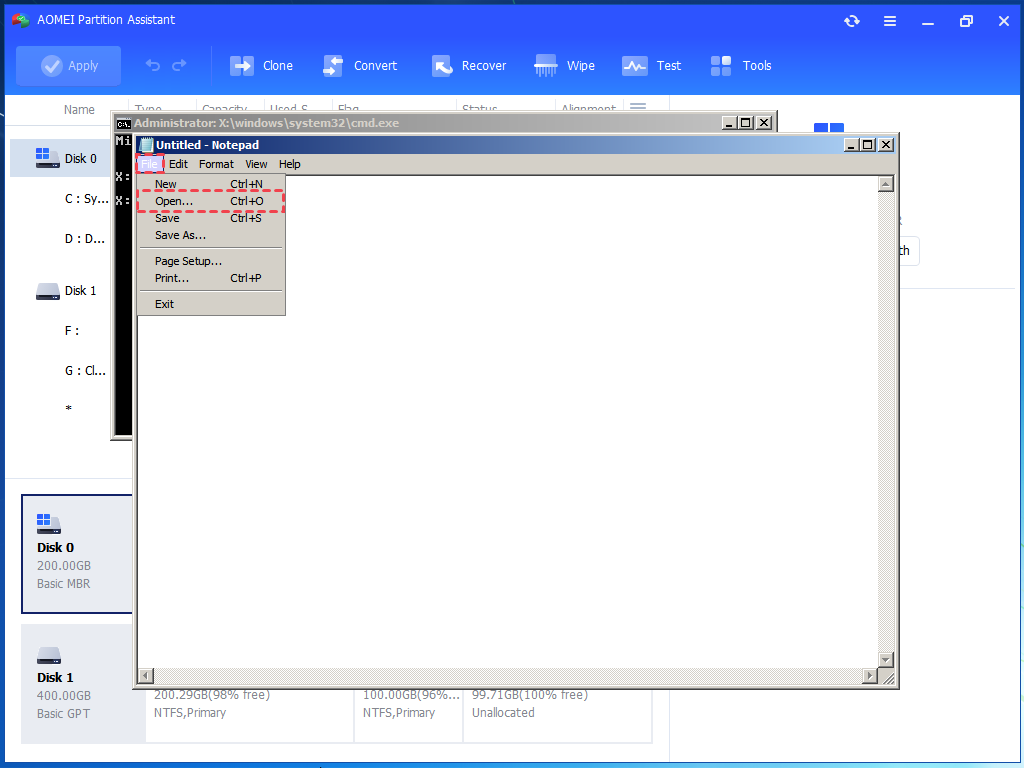The height and width of the screenshot is (768, 1024).
Task: Choose Save As... from the File menu
Action: coord(211,235)
